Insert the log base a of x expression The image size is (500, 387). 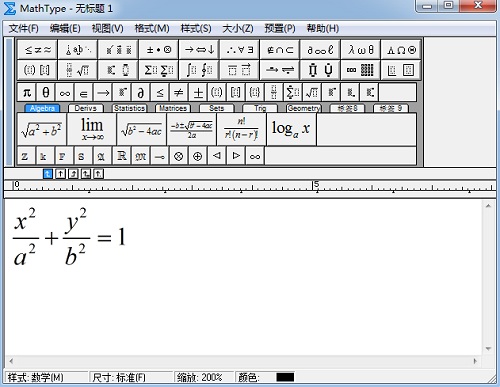[x=291, y=129]
